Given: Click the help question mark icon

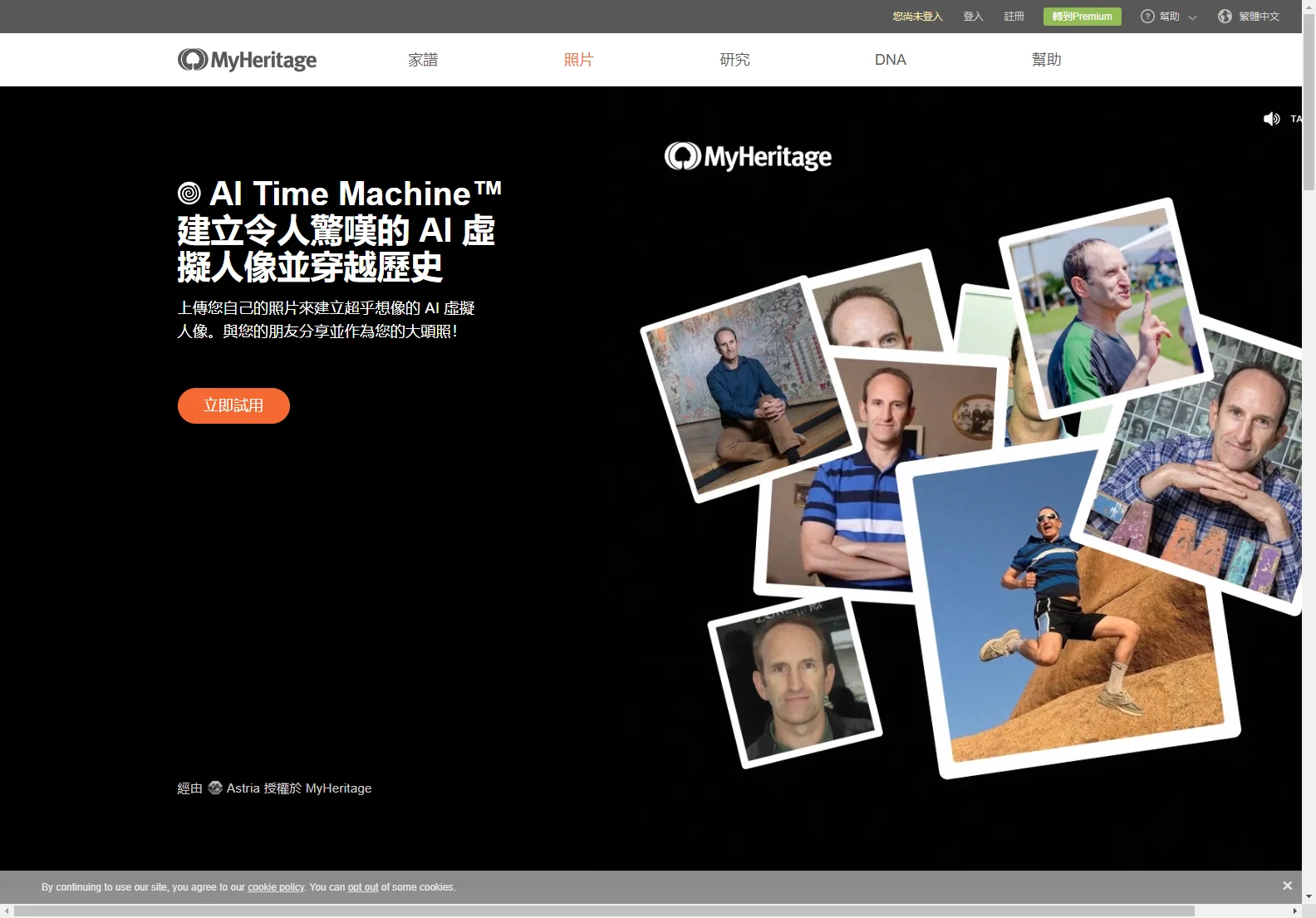Looking at the screenshot, I should (x=1147, y=17).
